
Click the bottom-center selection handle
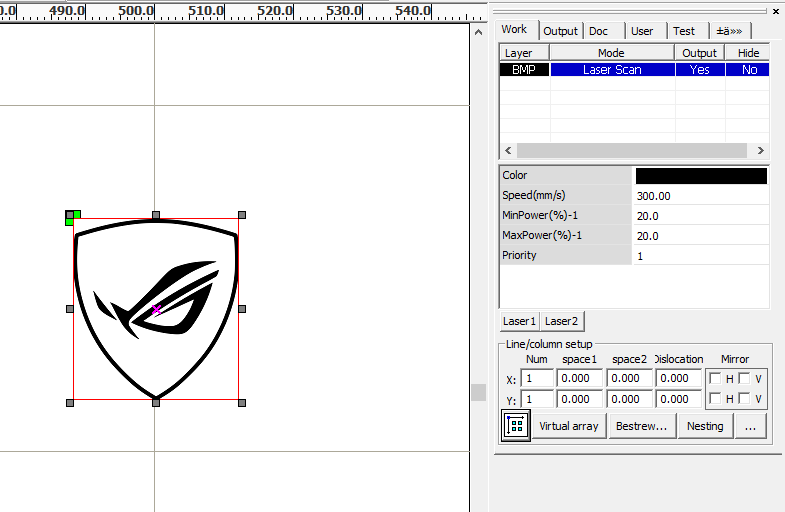click(x=156, y=402)
